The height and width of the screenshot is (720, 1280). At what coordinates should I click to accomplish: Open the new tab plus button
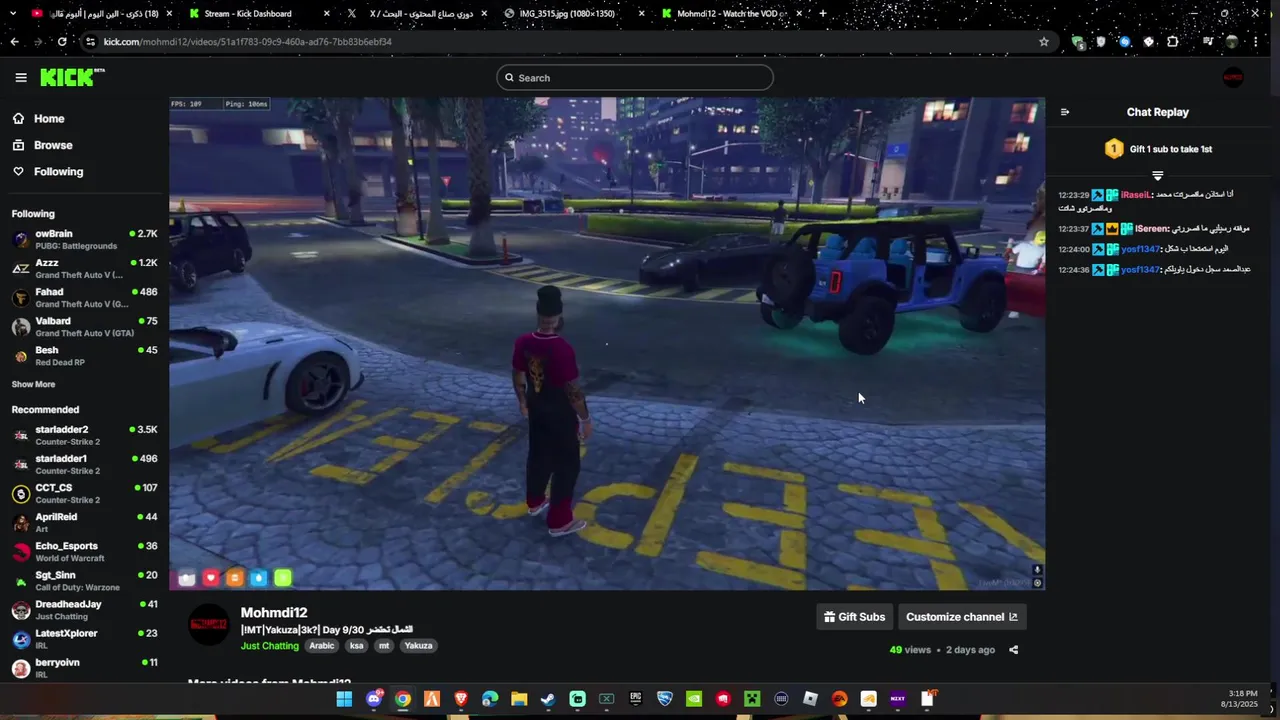[x=822, y=13]
